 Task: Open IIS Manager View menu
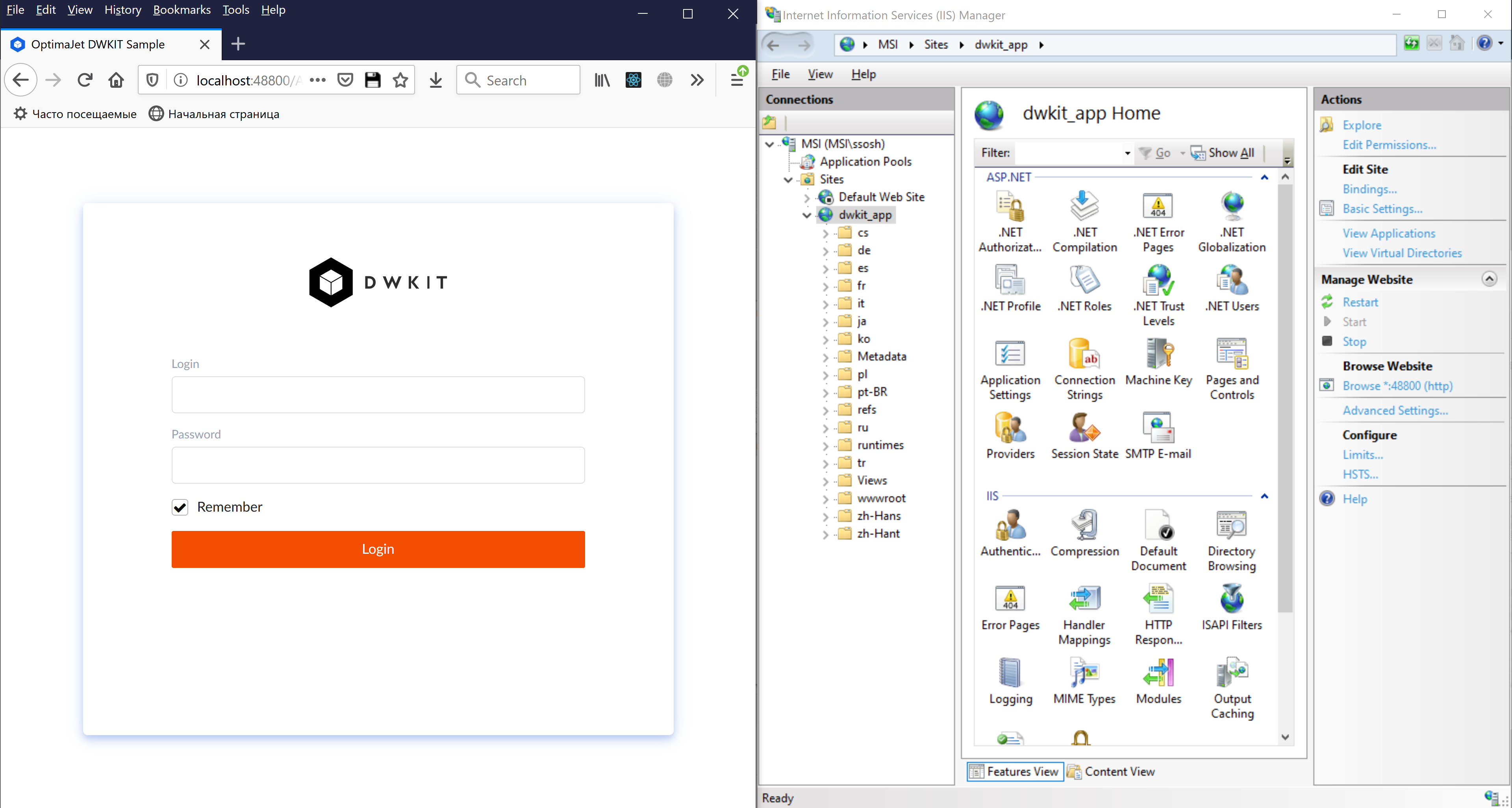point(819,74)
